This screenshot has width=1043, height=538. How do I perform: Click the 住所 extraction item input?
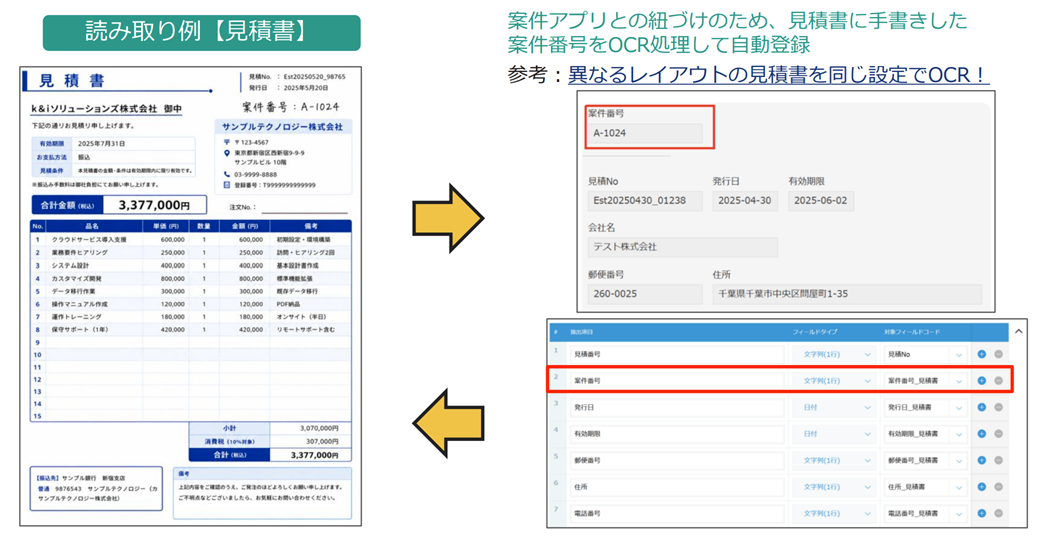click(677, 487)
